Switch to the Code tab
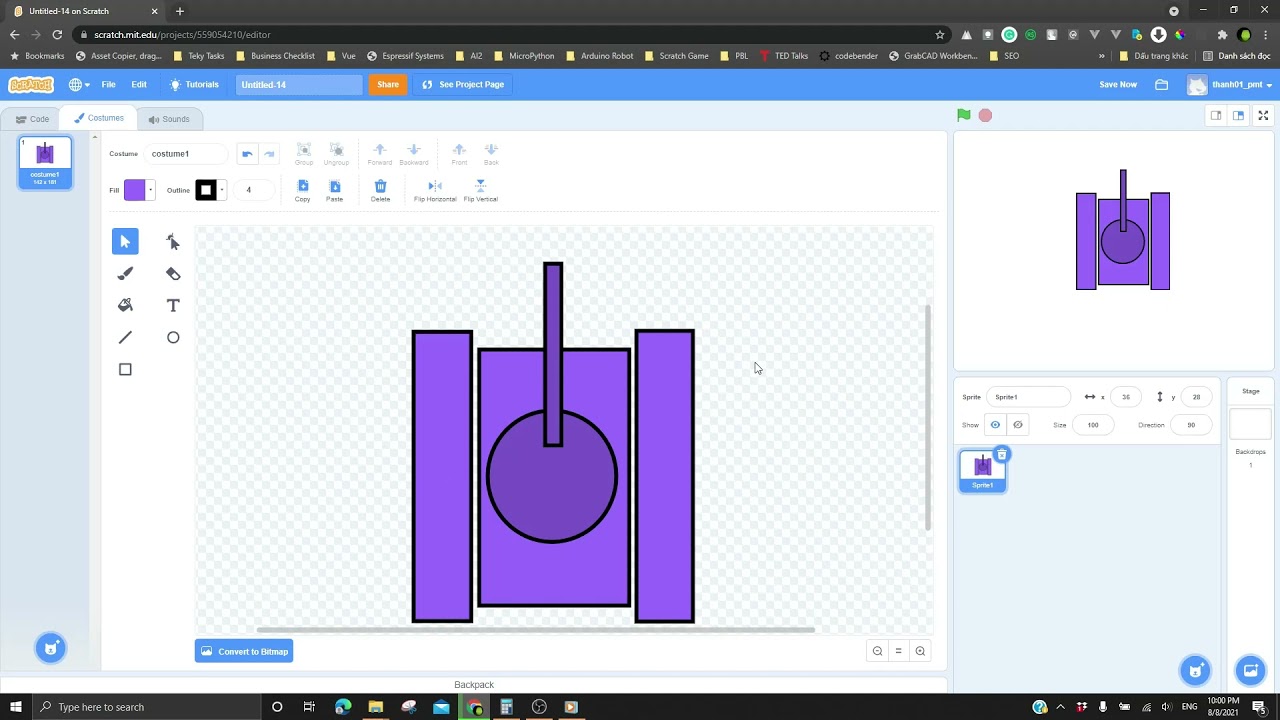Screen dimensions: 1280x720 pyautogui.click(x=32, y=119)
